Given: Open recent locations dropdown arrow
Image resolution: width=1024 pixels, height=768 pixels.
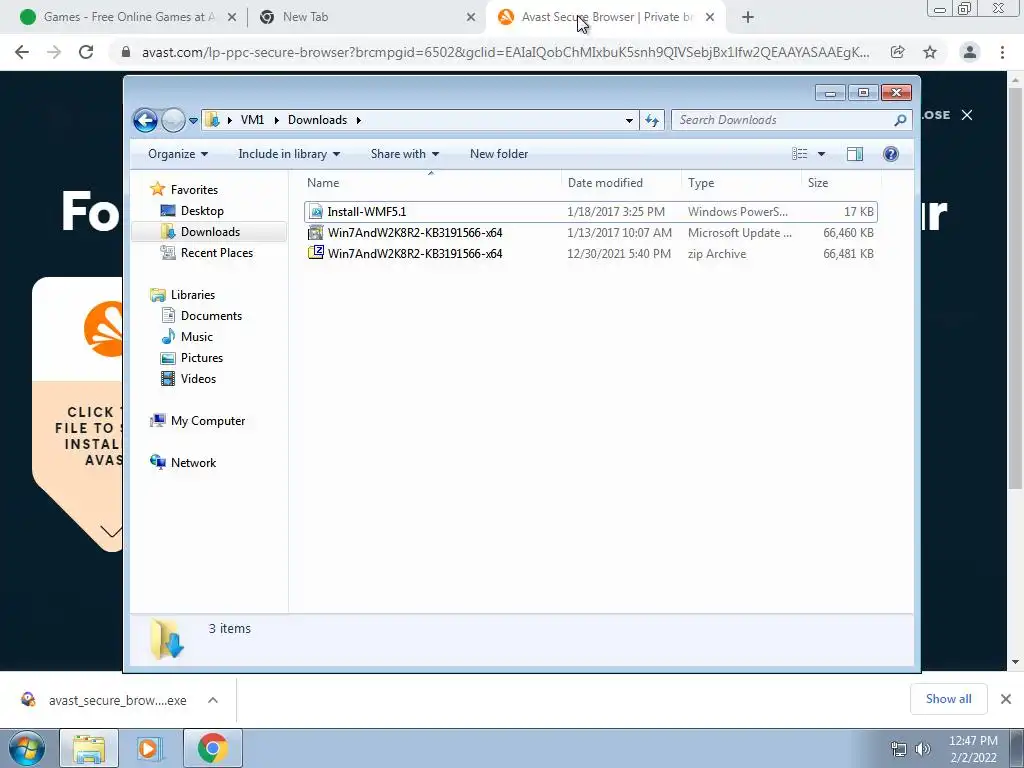Looking at the screenshot, I should click(193, 121).
